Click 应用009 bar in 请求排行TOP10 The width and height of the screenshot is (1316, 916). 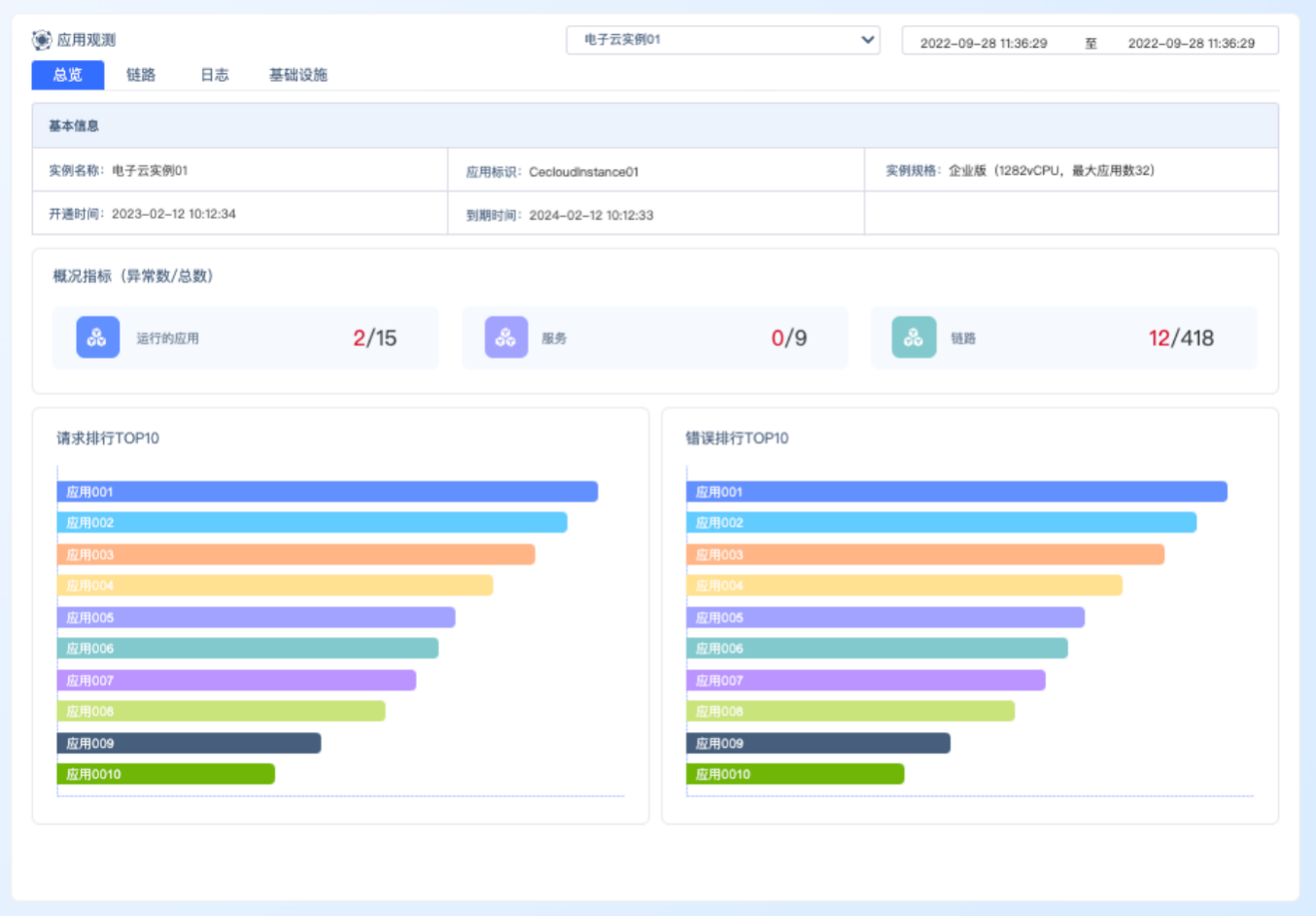190,743
